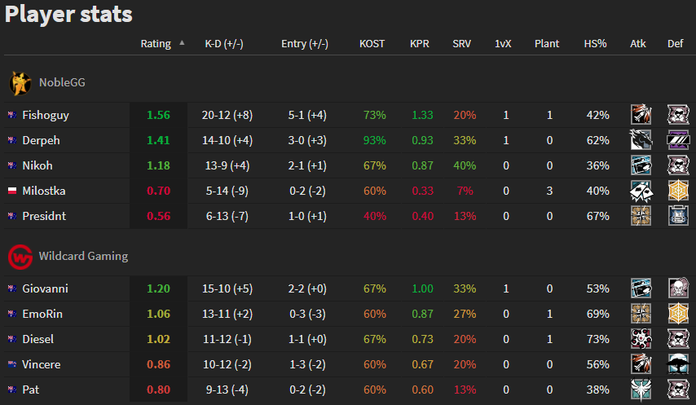Sort by Entry (+/-) column
The image size is (696, 405).
click(305, 44)
